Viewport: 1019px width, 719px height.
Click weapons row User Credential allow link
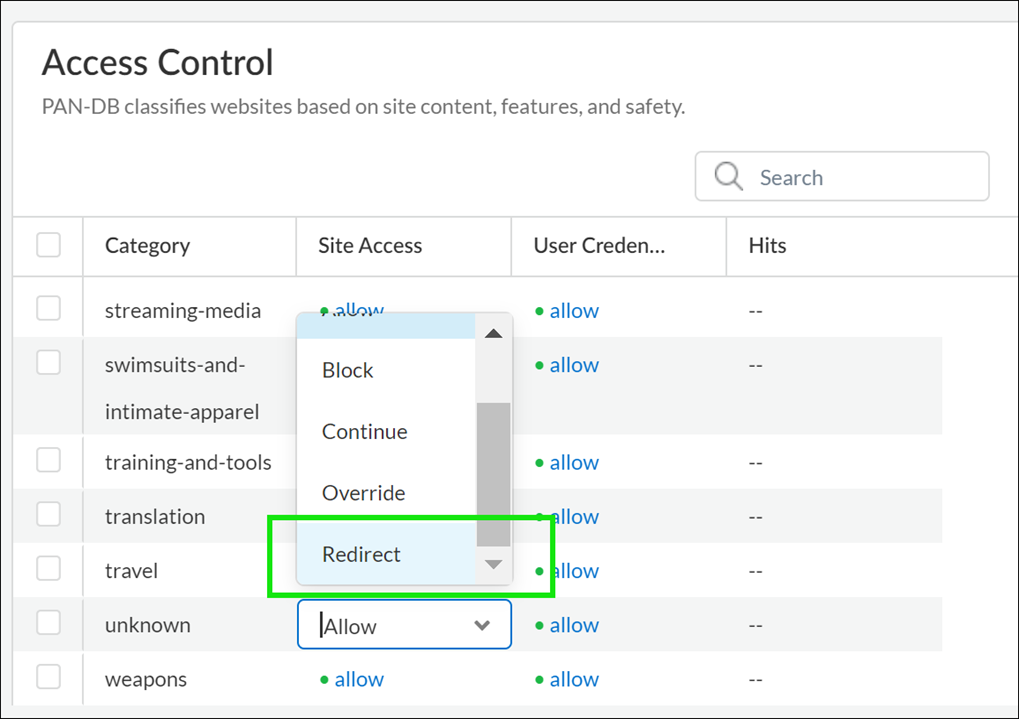click(574, 679)
